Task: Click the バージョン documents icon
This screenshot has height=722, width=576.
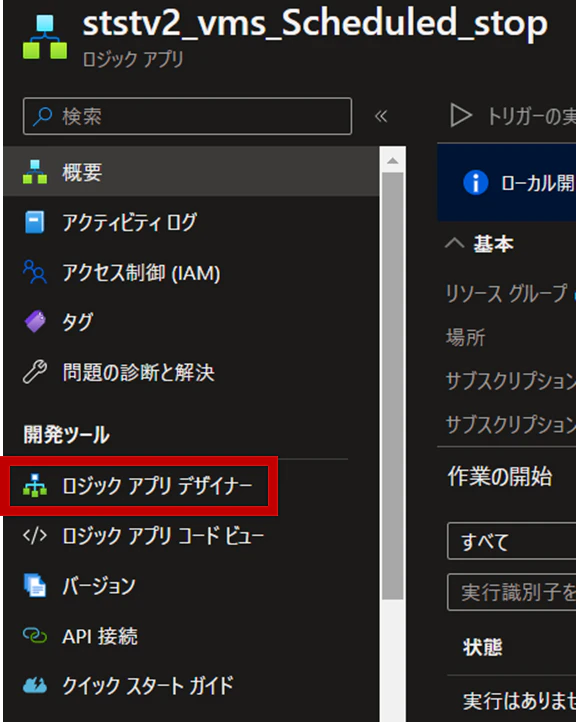Action: pyautogui.click(x=35, y=585)
